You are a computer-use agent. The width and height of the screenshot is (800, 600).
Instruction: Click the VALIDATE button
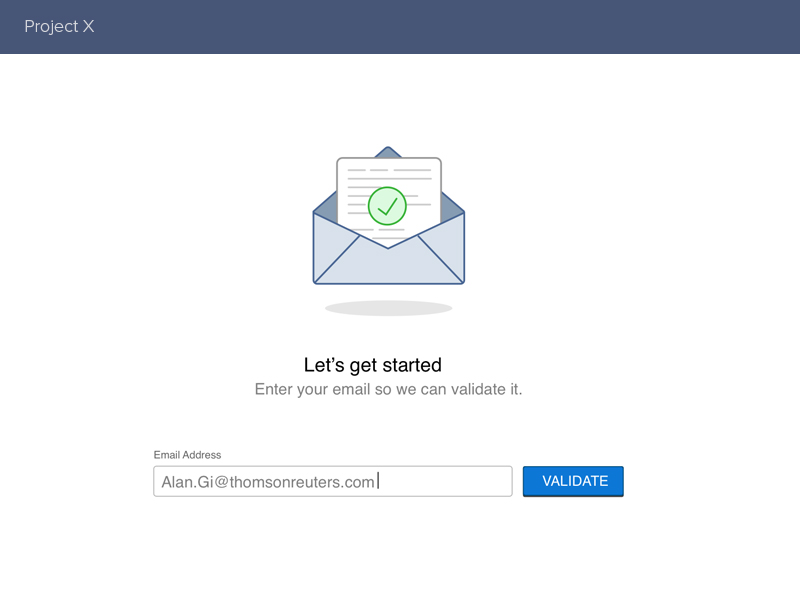[x=573, y=481]
